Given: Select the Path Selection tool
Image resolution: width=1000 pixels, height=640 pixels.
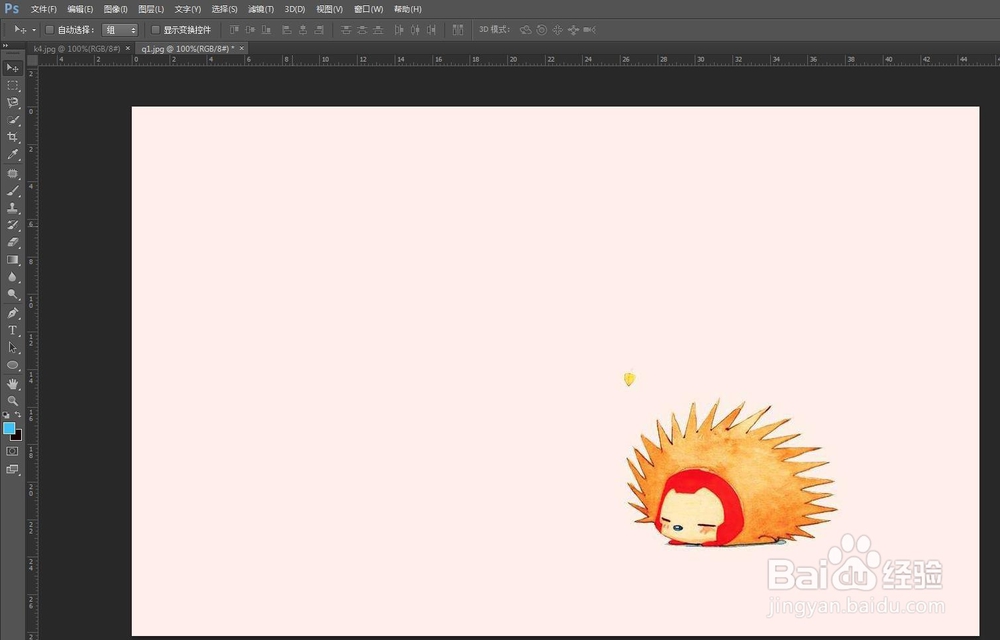Looking at the screenshot, I should click(x=12, y=347).
